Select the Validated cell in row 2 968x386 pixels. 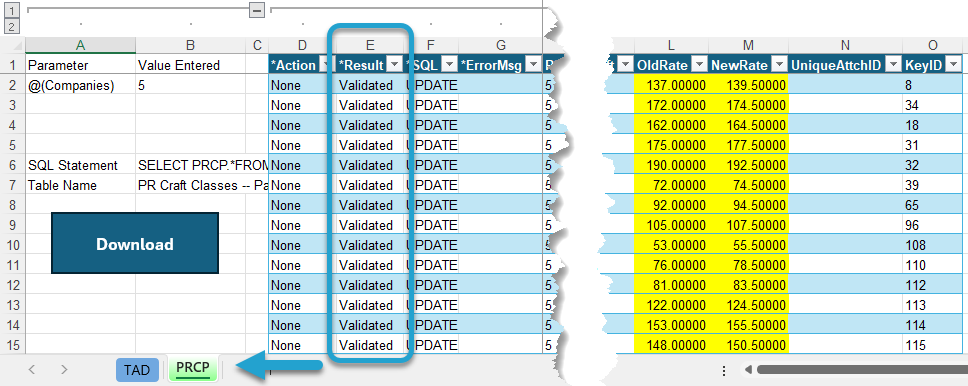pyautogui.click(x=370, y=86)
